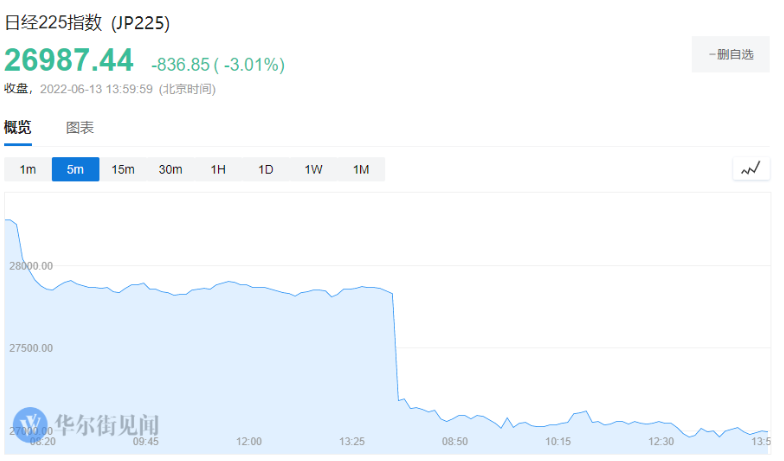This screenshot has height=461, width=784.
Task: Click the 10:15 time axis marker
Action: [558, 441]
